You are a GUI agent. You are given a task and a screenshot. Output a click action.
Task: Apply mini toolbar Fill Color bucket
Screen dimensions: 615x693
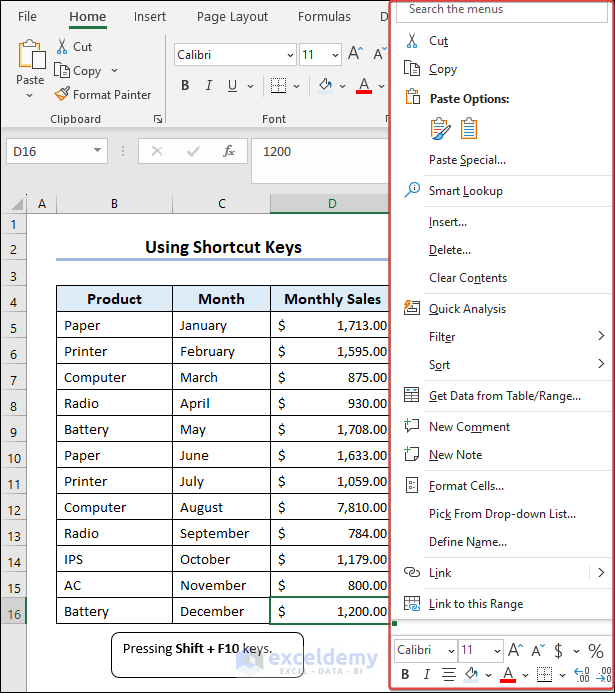(471, 674)
